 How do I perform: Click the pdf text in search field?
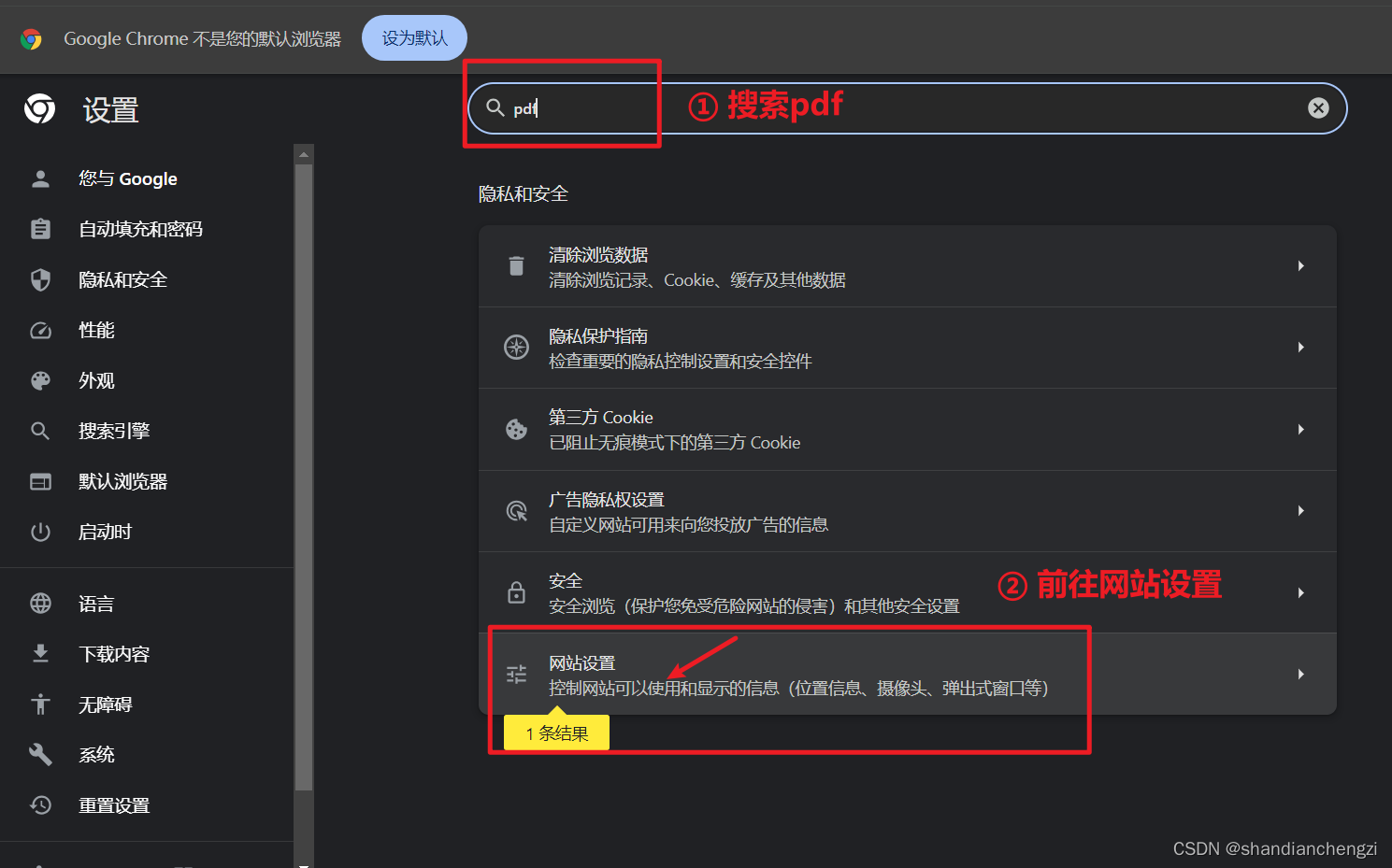[525, 109]
